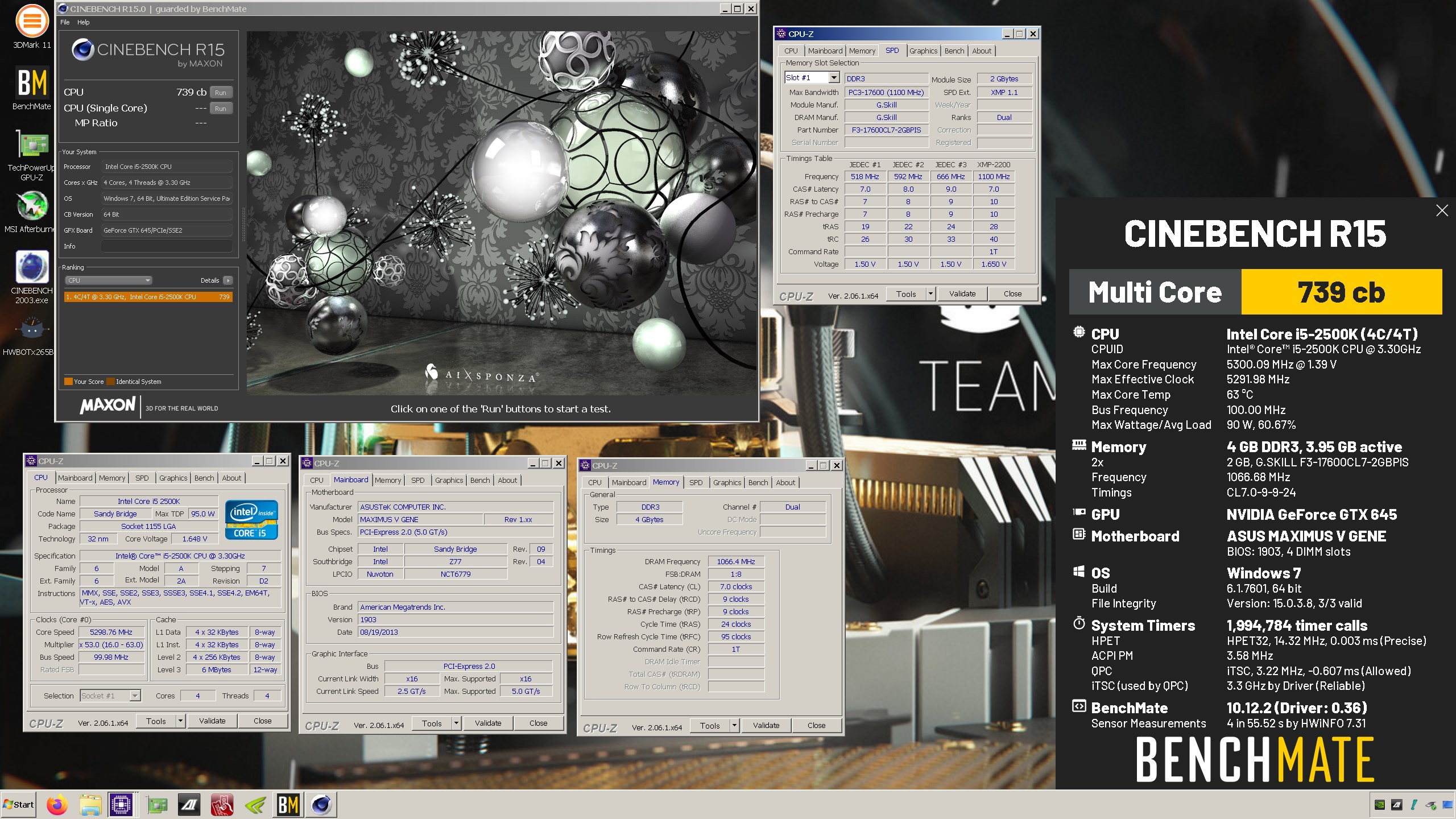Click the Details arrow in Cinebench Ranking
This screenshot has height=819, width=1456.
(228, 280)
